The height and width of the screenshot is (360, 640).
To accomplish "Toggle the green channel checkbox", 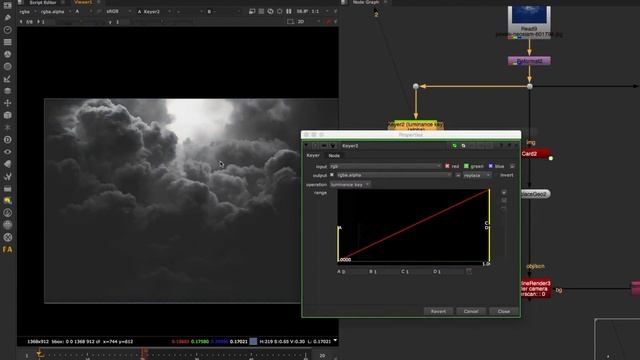I will coord(466,166).
